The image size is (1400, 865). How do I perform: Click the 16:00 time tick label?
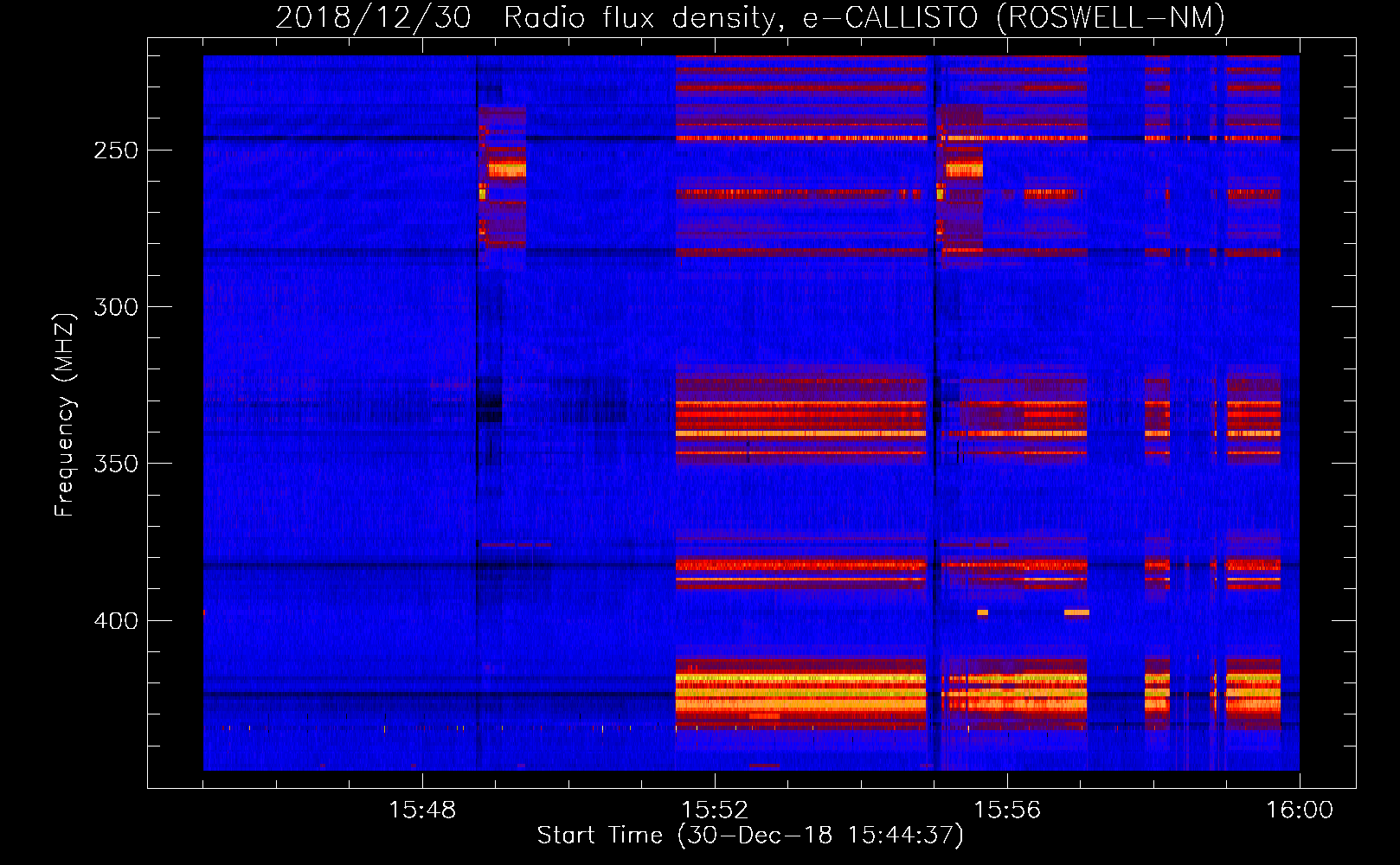(1300, 811)
